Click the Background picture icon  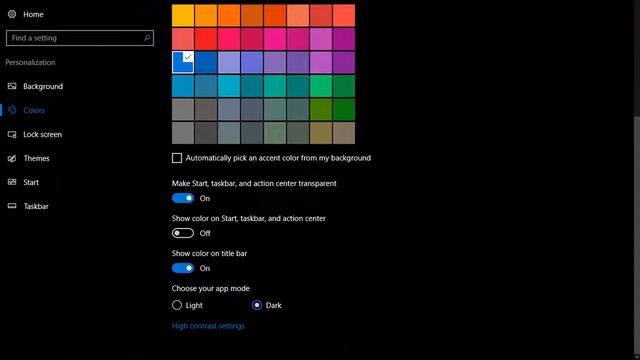(x=12, y=86)
